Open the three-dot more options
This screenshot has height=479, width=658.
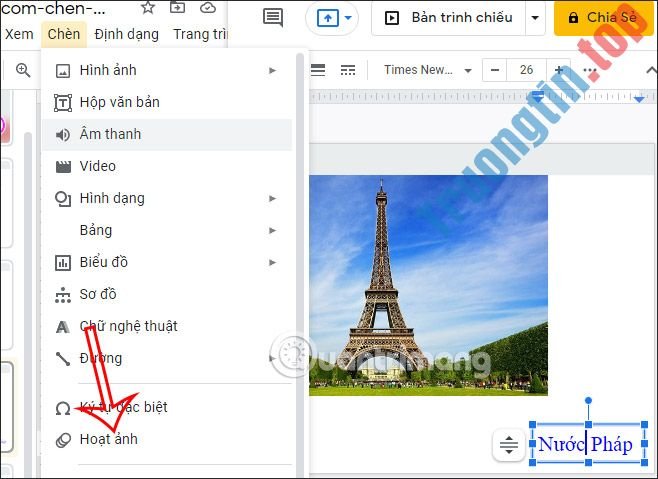point(590,70)
